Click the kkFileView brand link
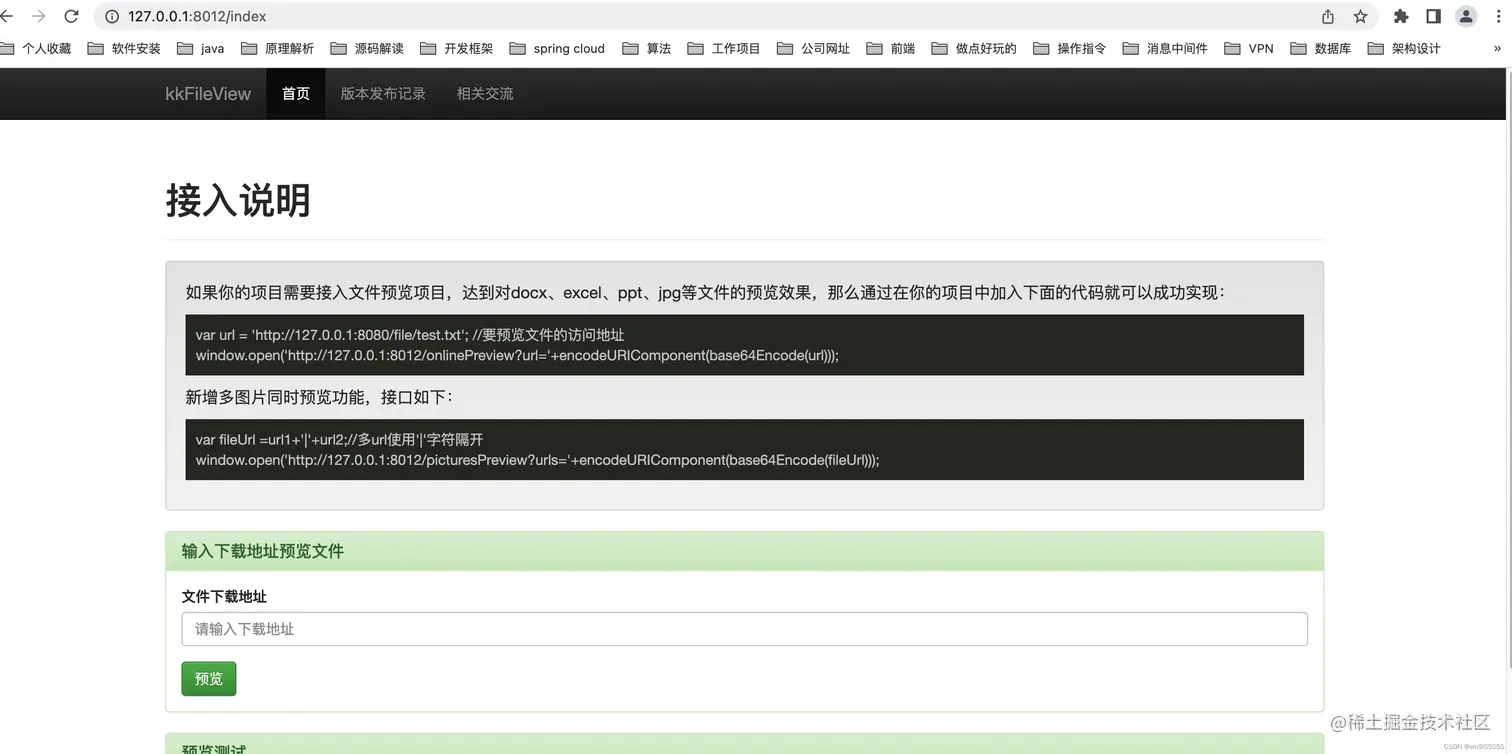 (x=208, y=93)
